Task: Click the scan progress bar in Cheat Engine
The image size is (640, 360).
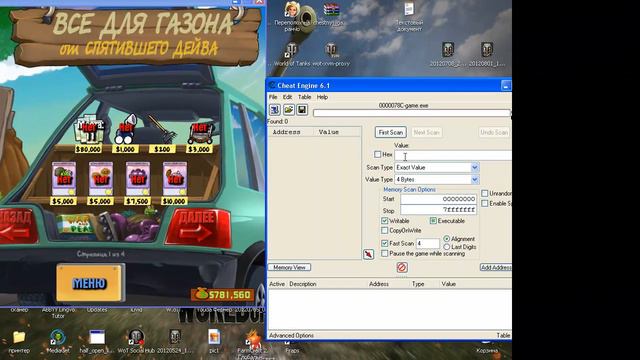Action: point(412,113)
